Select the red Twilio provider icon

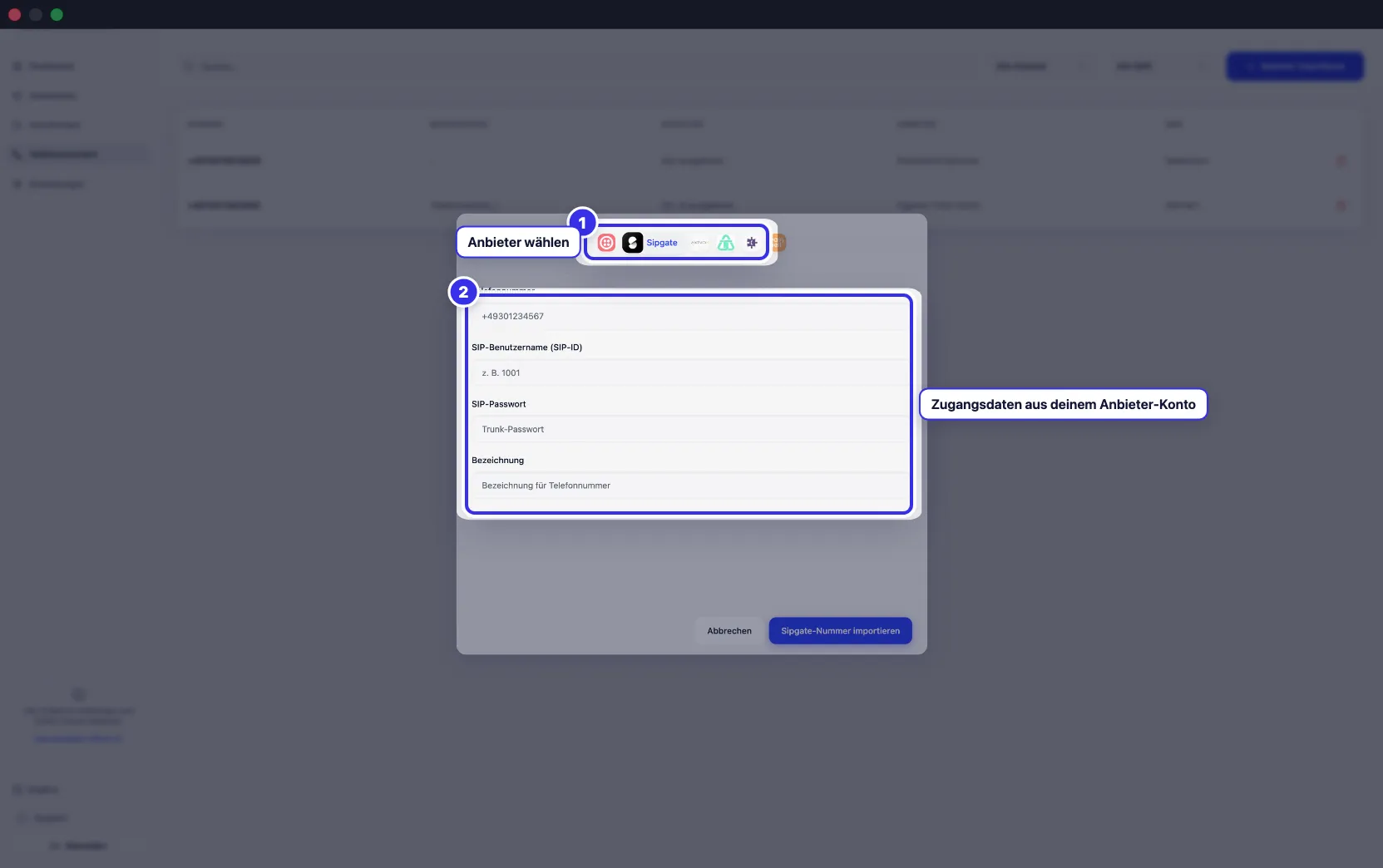[x=606, y=243]
